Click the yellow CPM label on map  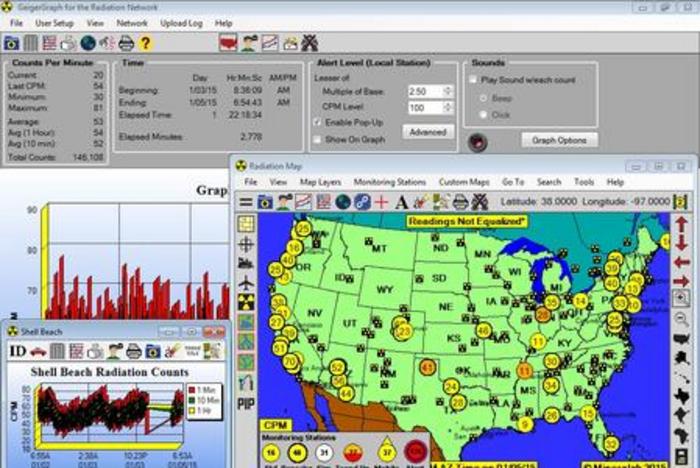point(275,425)
